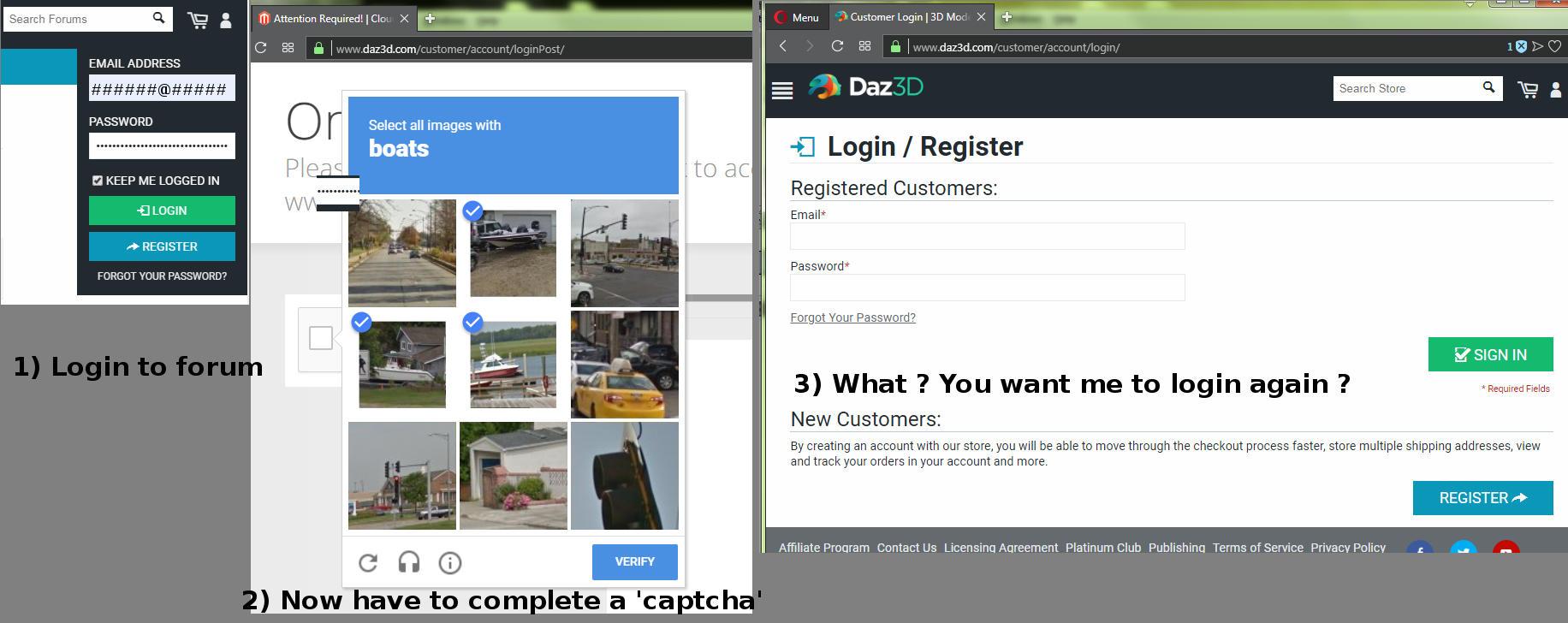The image size is (1568, 623).
Task: Open speed dial grid in the loginPost window
Action: click(288, 48)
